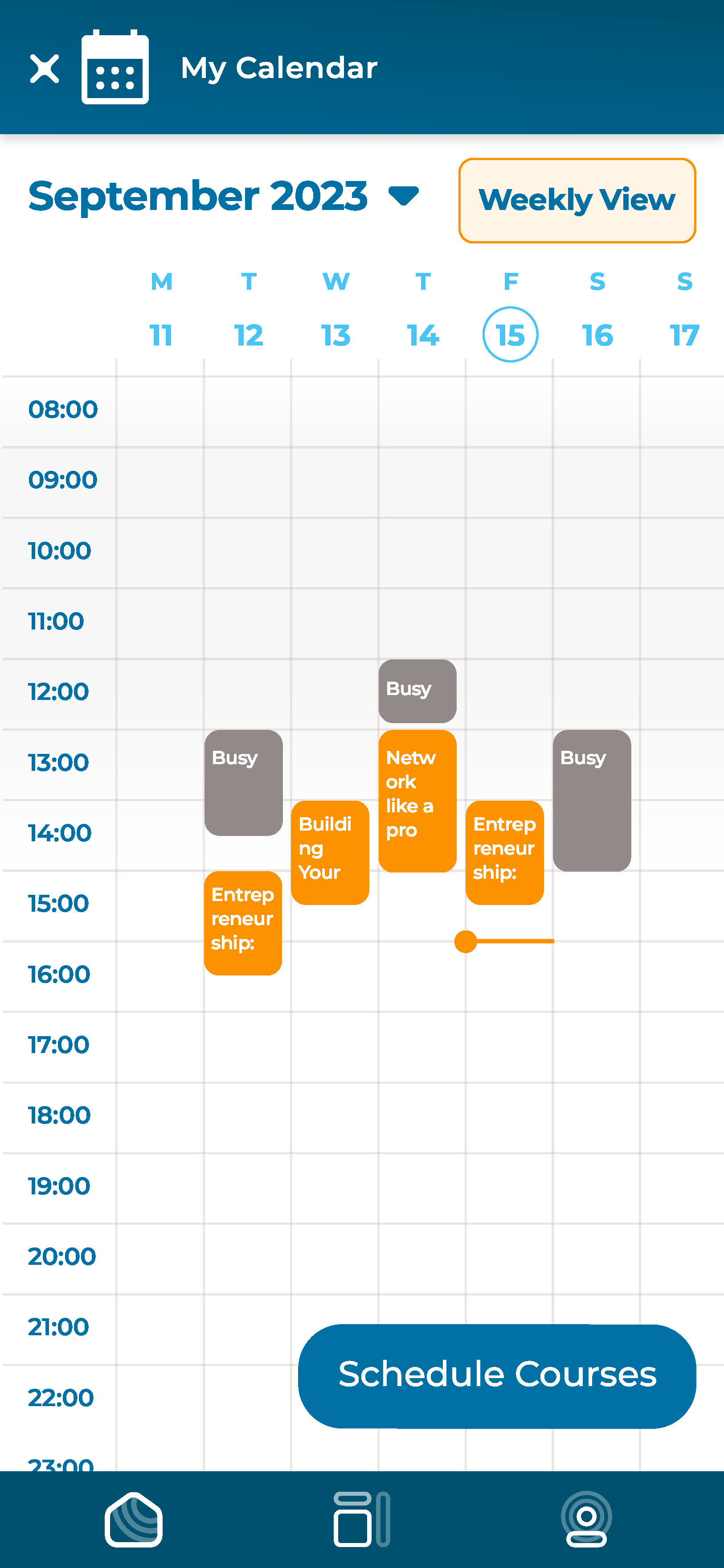Open the 'Building Your' event on Wednesday
Screen dimensions: 724x1568
pos(330,852)
